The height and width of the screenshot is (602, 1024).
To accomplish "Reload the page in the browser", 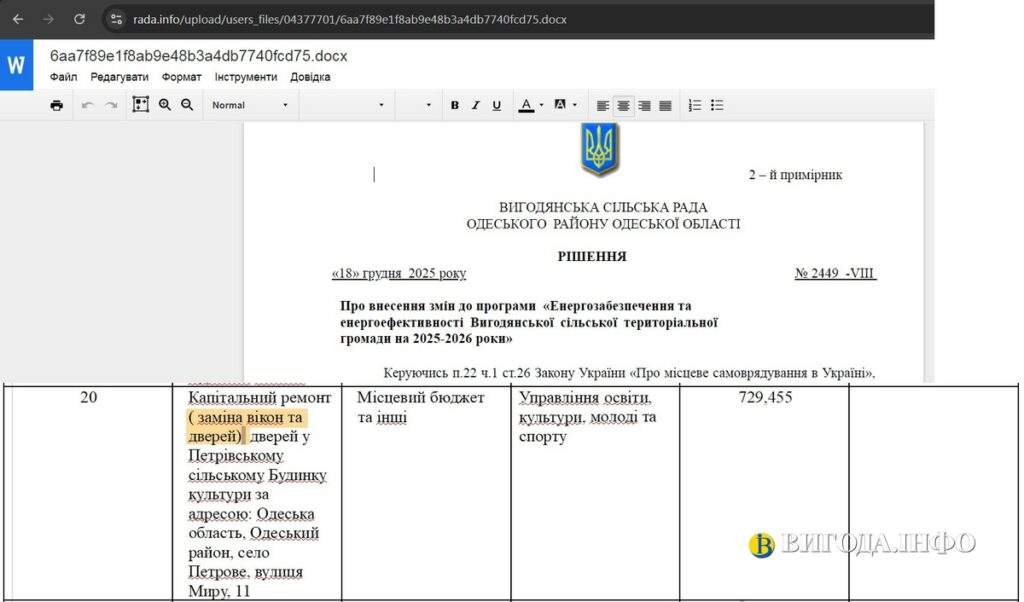I will coord(79,19).
